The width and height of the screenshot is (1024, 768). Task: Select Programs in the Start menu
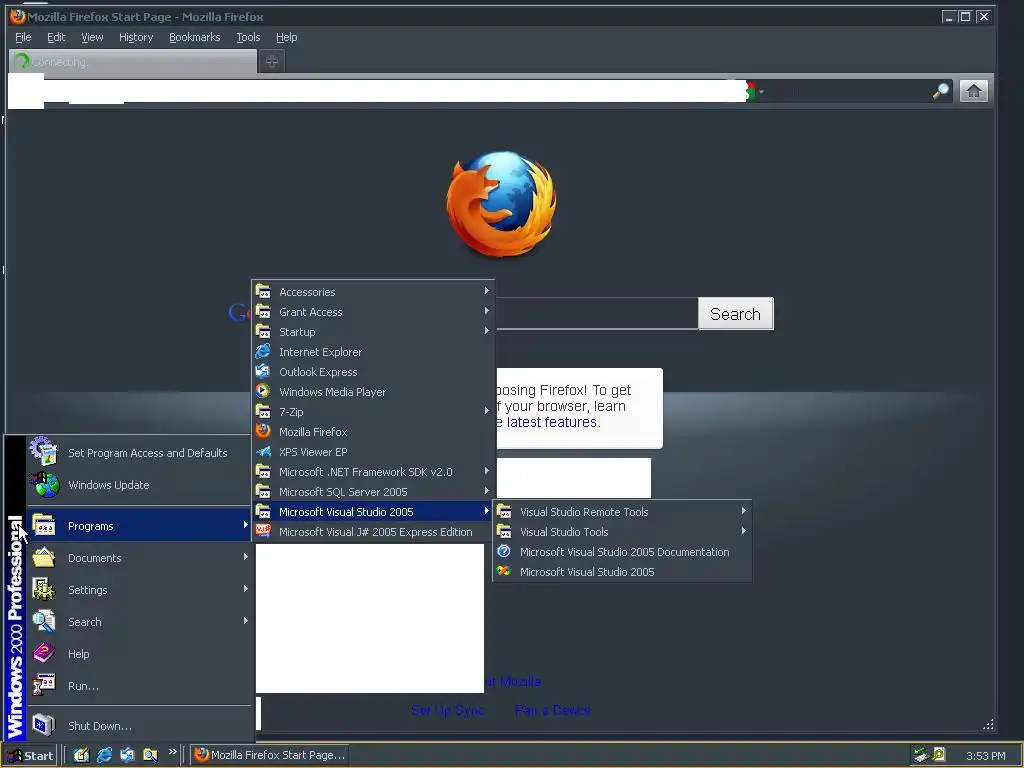point(139,526)
